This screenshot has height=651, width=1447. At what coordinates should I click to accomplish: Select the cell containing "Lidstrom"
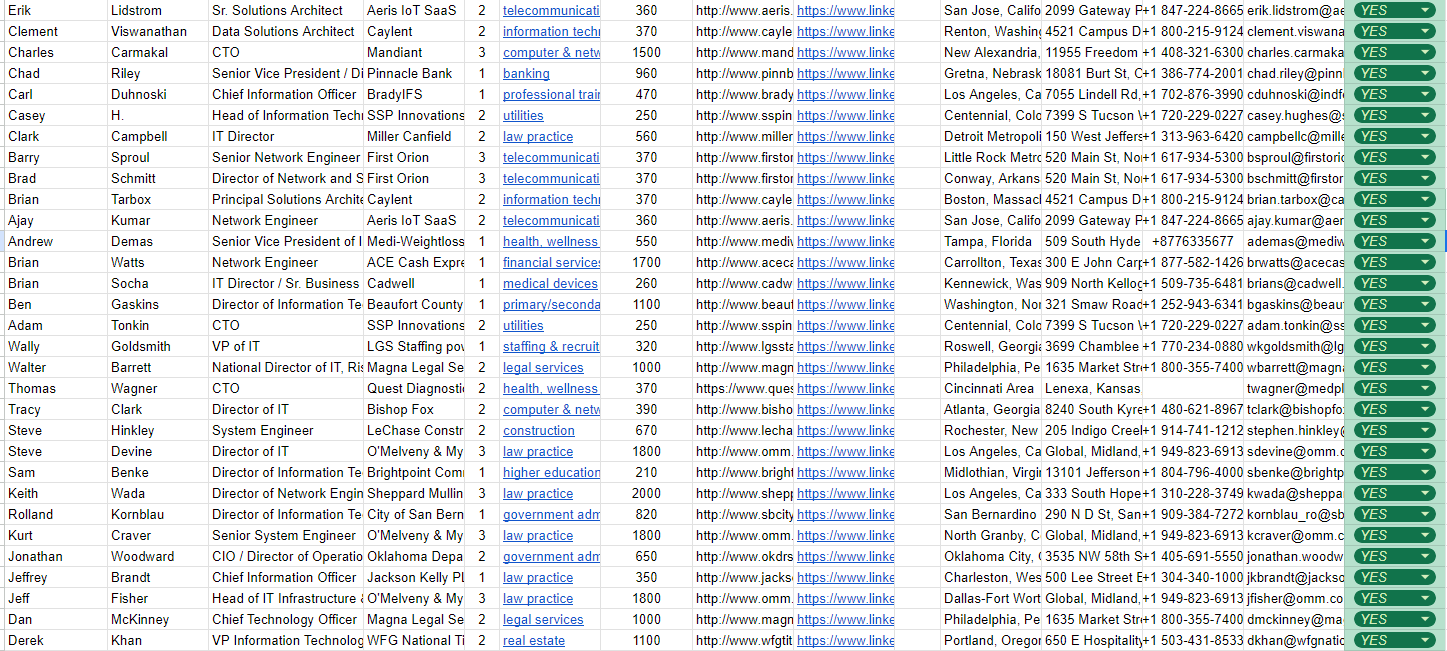click(158, 10)
